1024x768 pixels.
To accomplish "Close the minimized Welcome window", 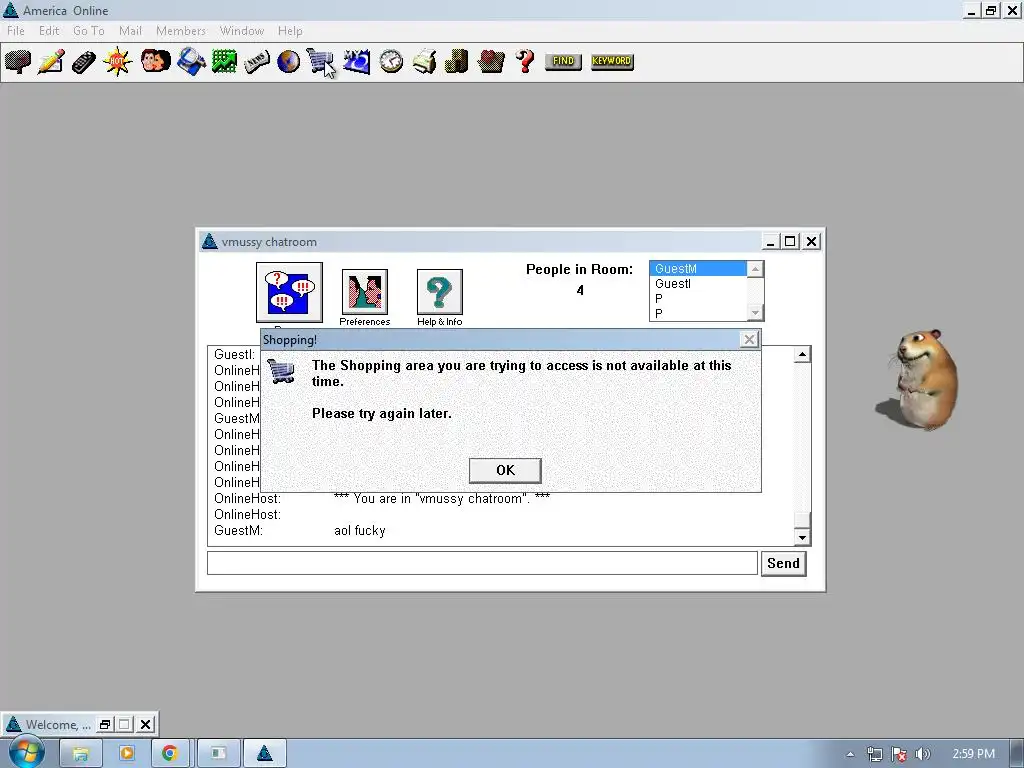I will tap(146, 724).
